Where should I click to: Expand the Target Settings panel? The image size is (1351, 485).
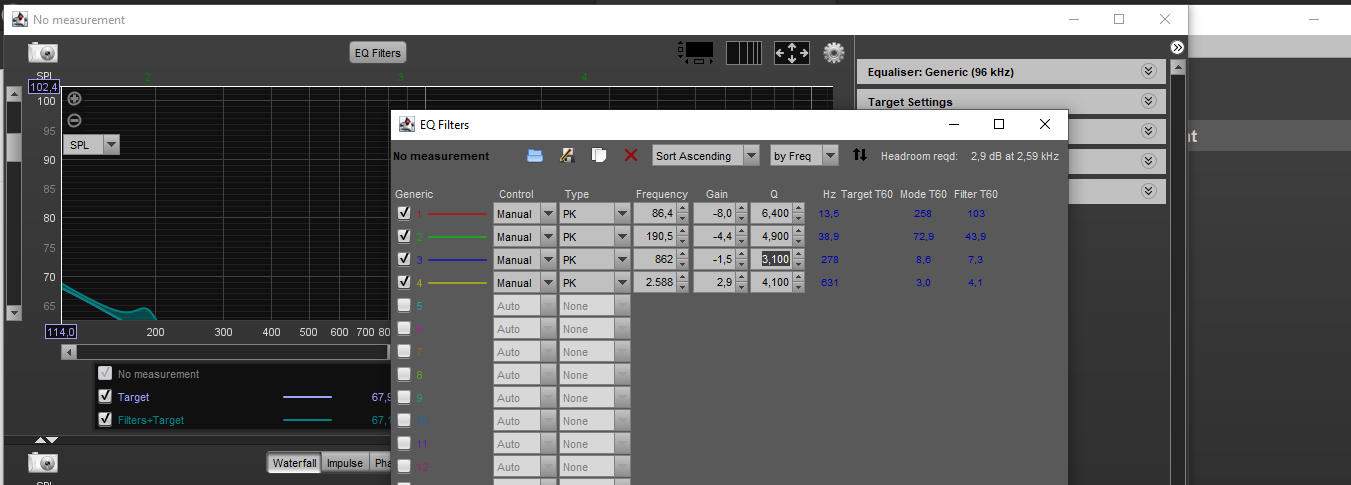pos(1148,102)
